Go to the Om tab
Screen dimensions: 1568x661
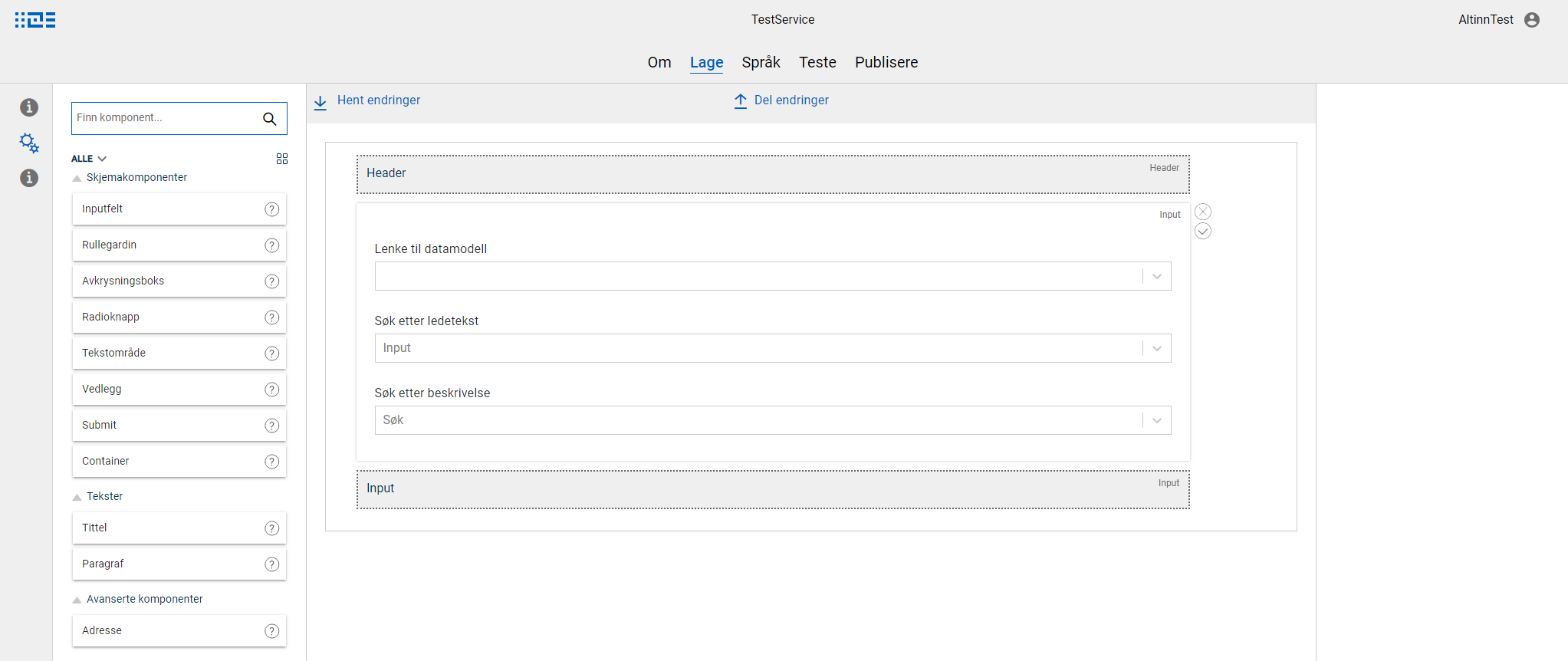click(x=659, y=62)
